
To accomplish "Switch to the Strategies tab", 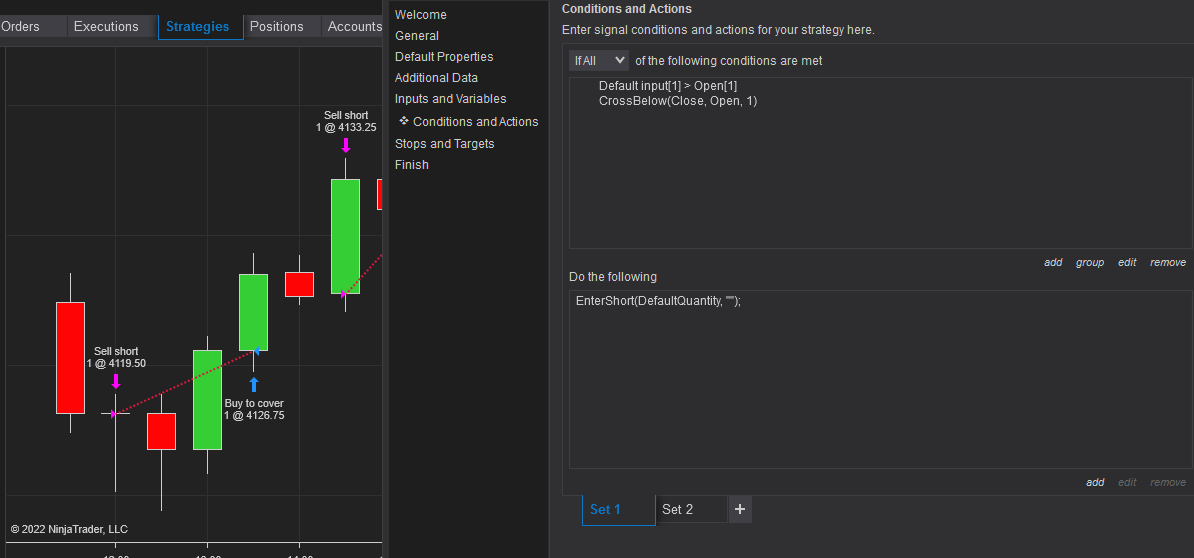I will click(198, 27).
